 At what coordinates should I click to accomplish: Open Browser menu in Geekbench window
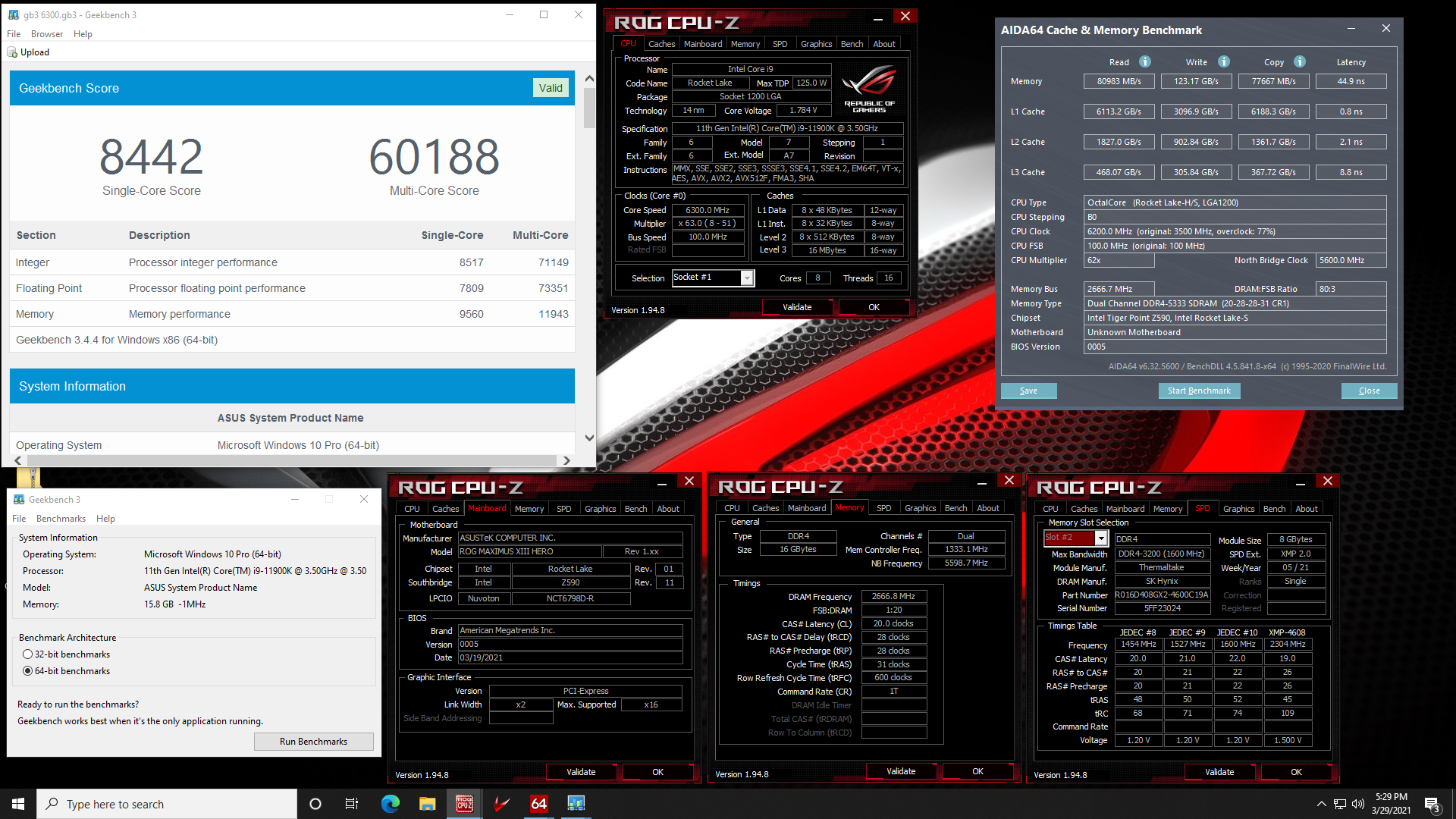(x=47, y=34)
